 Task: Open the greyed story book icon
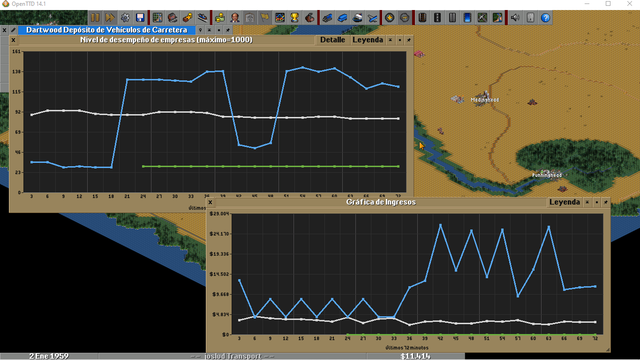click(250, 18)
